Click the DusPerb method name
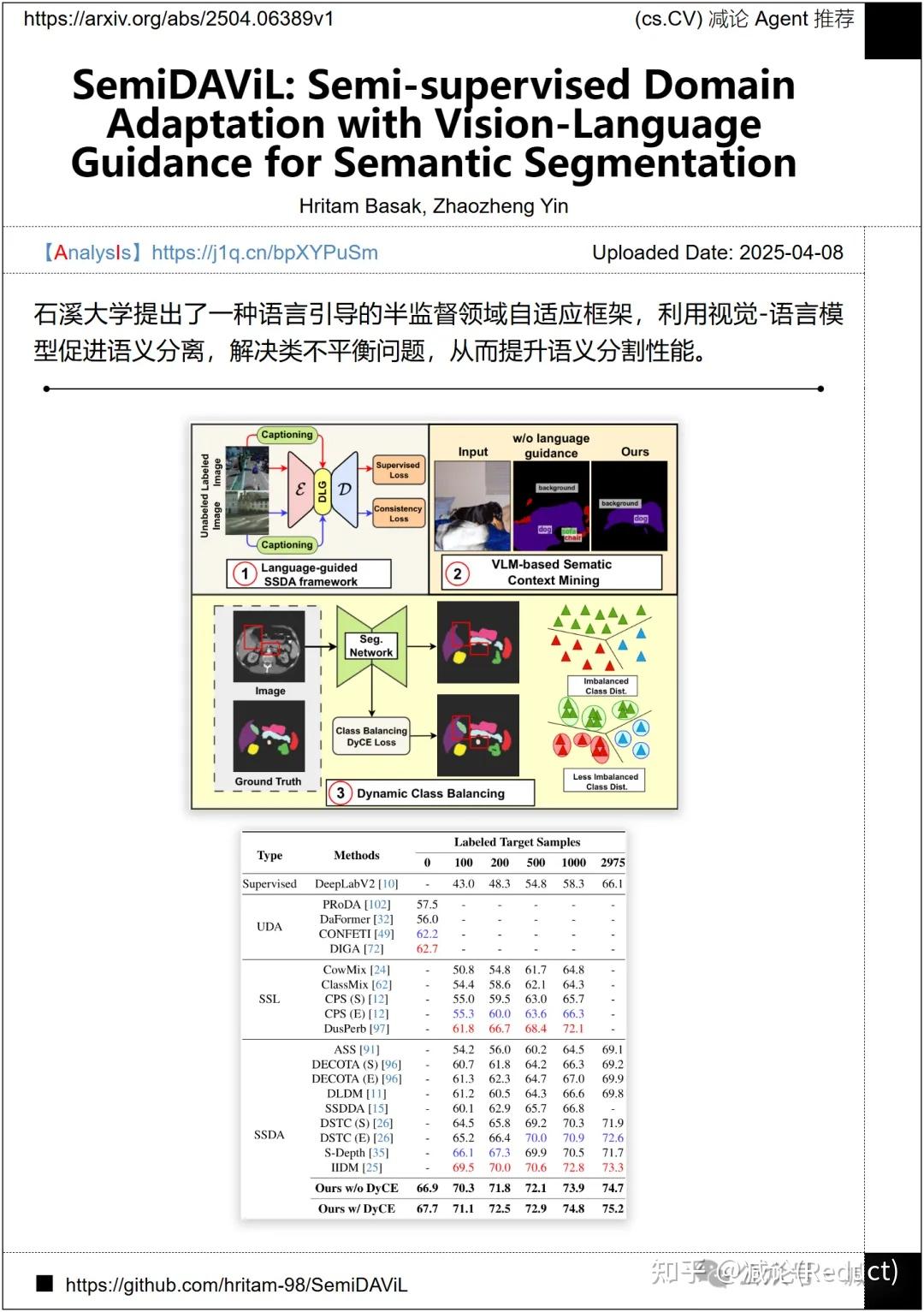Screen dimensions: 924x1312 [346, 1029]
